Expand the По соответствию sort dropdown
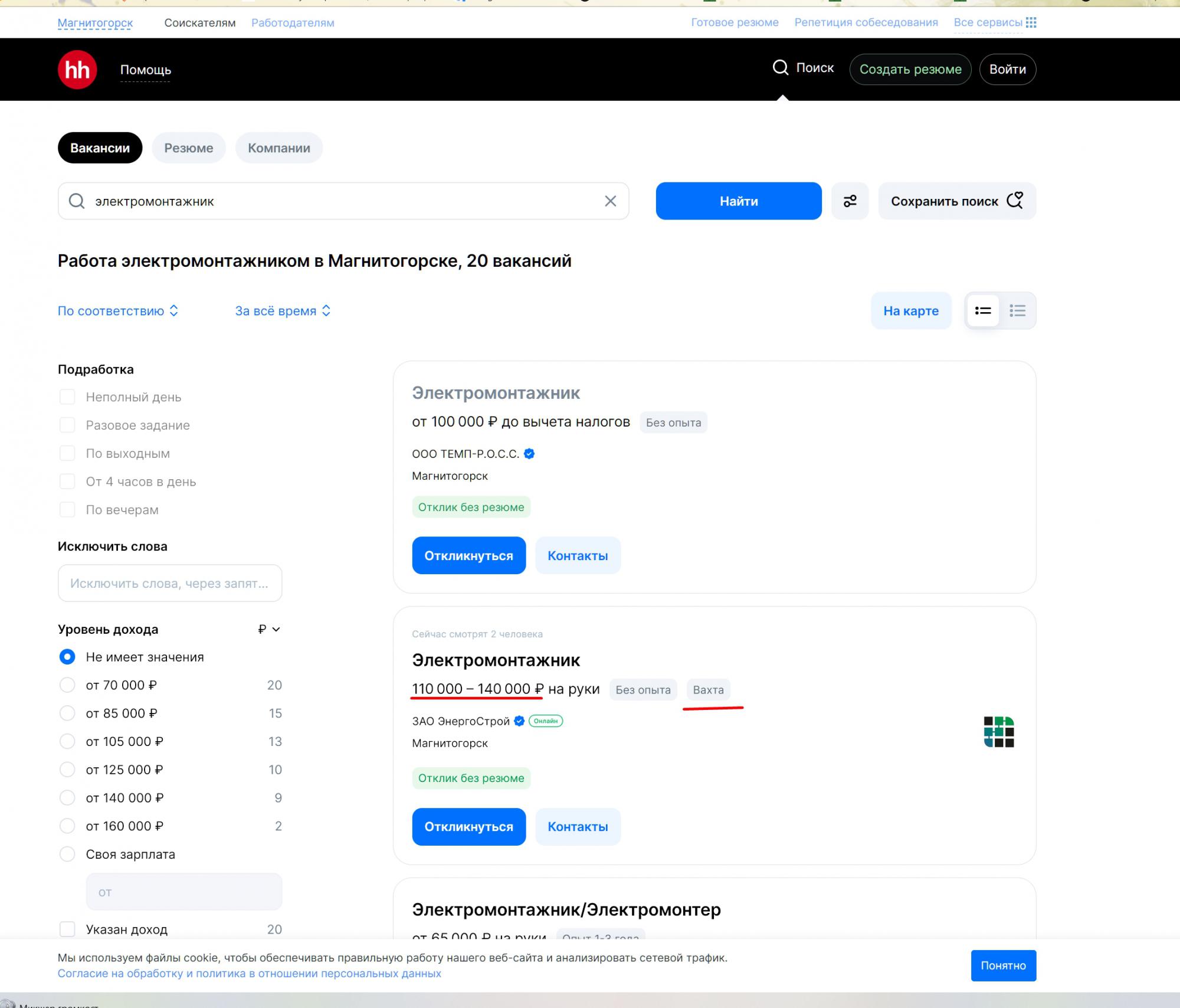 click(x=118, y=311)
